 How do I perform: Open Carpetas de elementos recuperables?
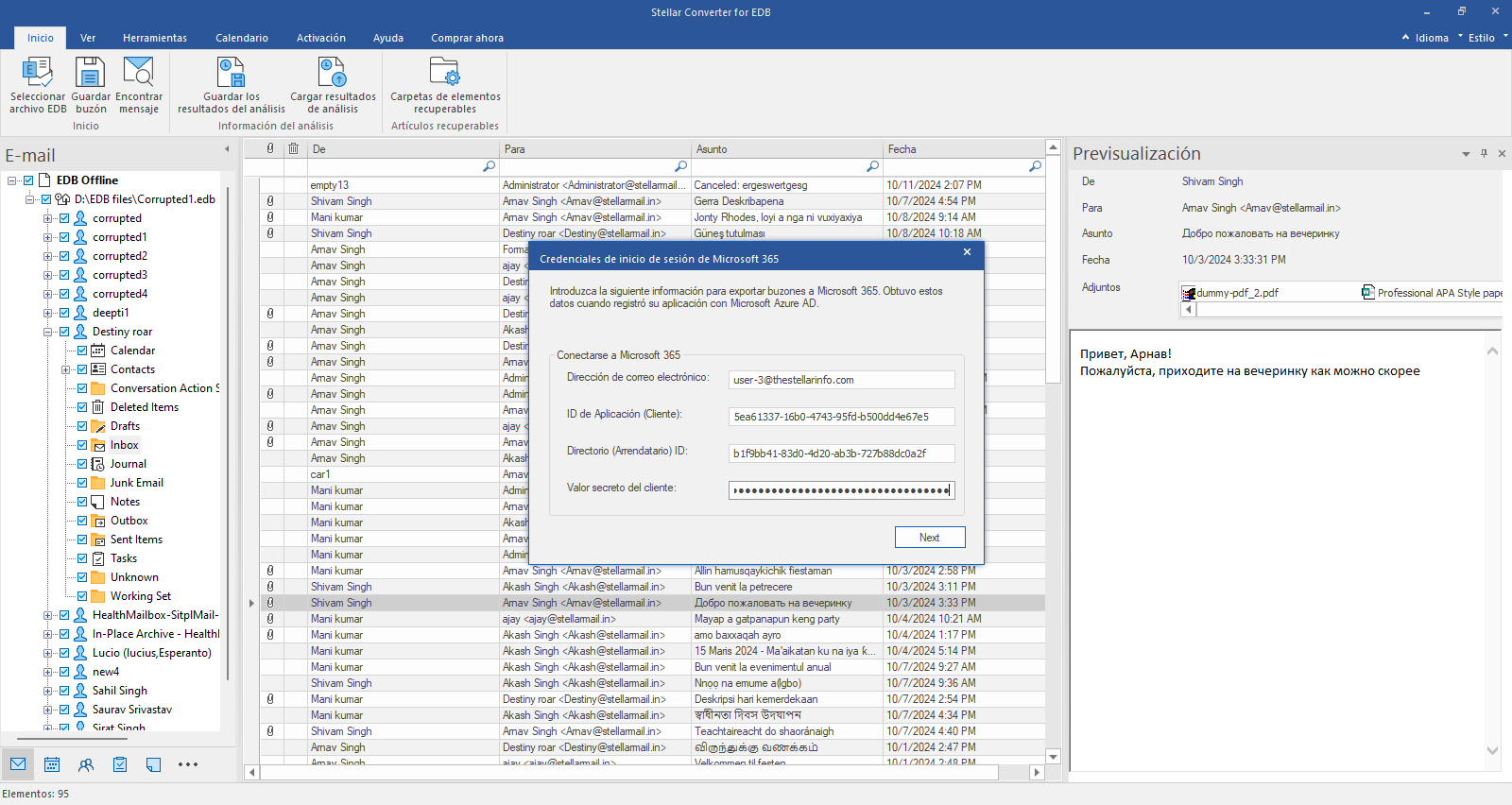tap(445, 85)
